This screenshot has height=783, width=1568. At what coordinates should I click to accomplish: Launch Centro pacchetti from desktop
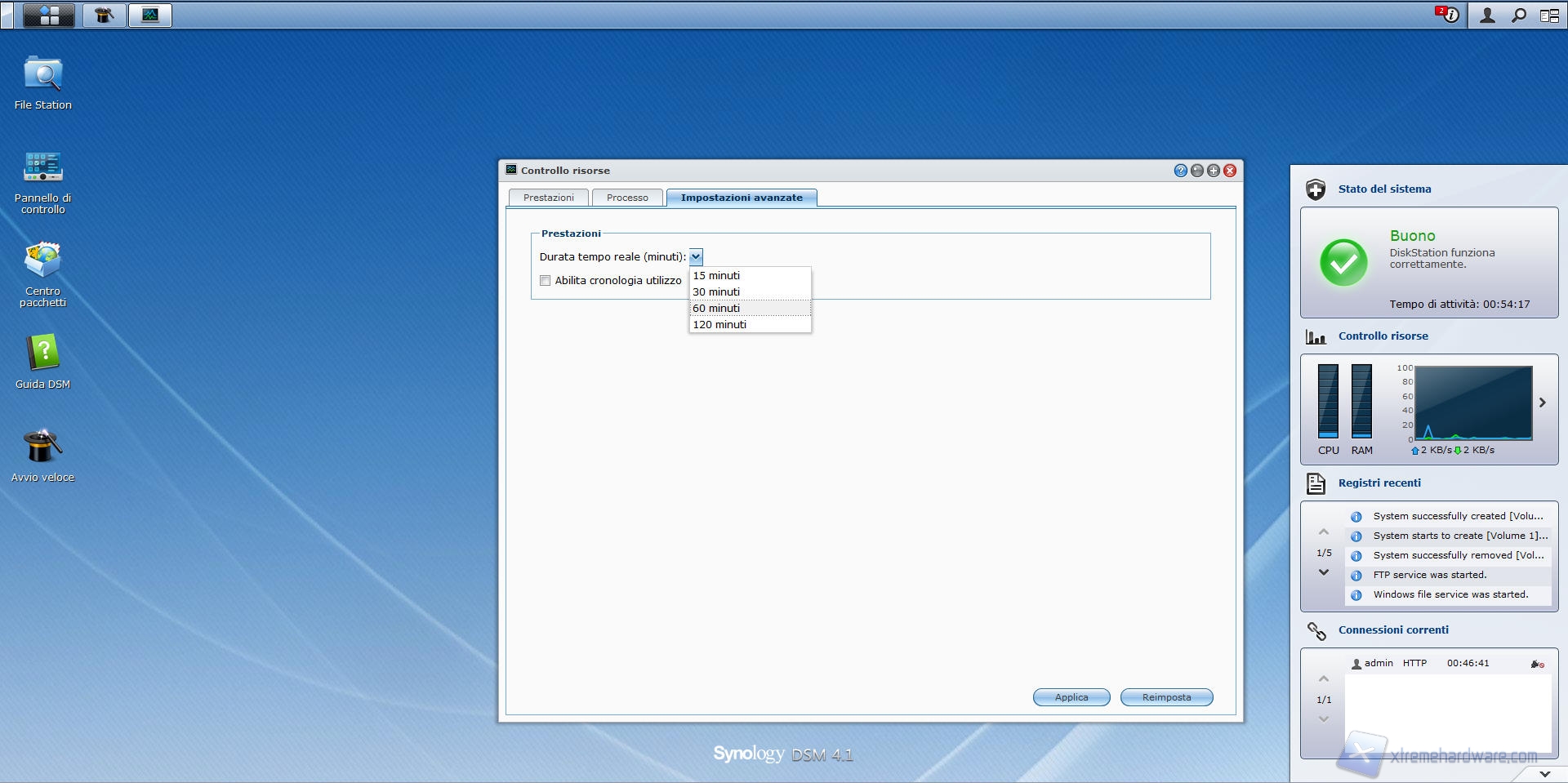[42, 261]
